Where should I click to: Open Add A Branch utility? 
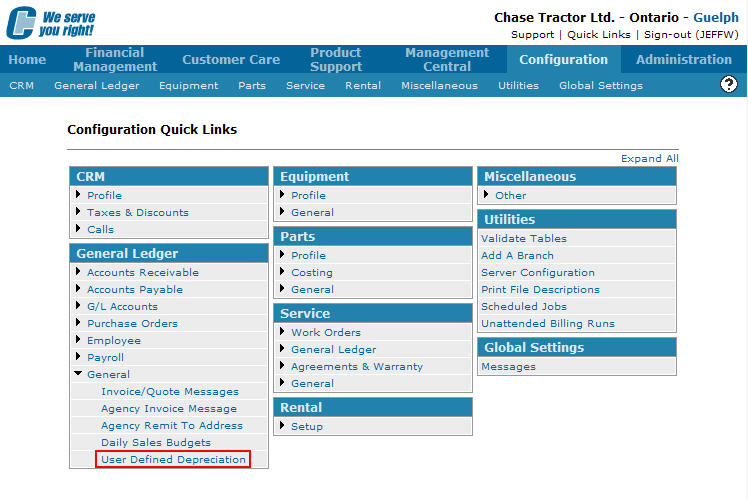(517, 255)
